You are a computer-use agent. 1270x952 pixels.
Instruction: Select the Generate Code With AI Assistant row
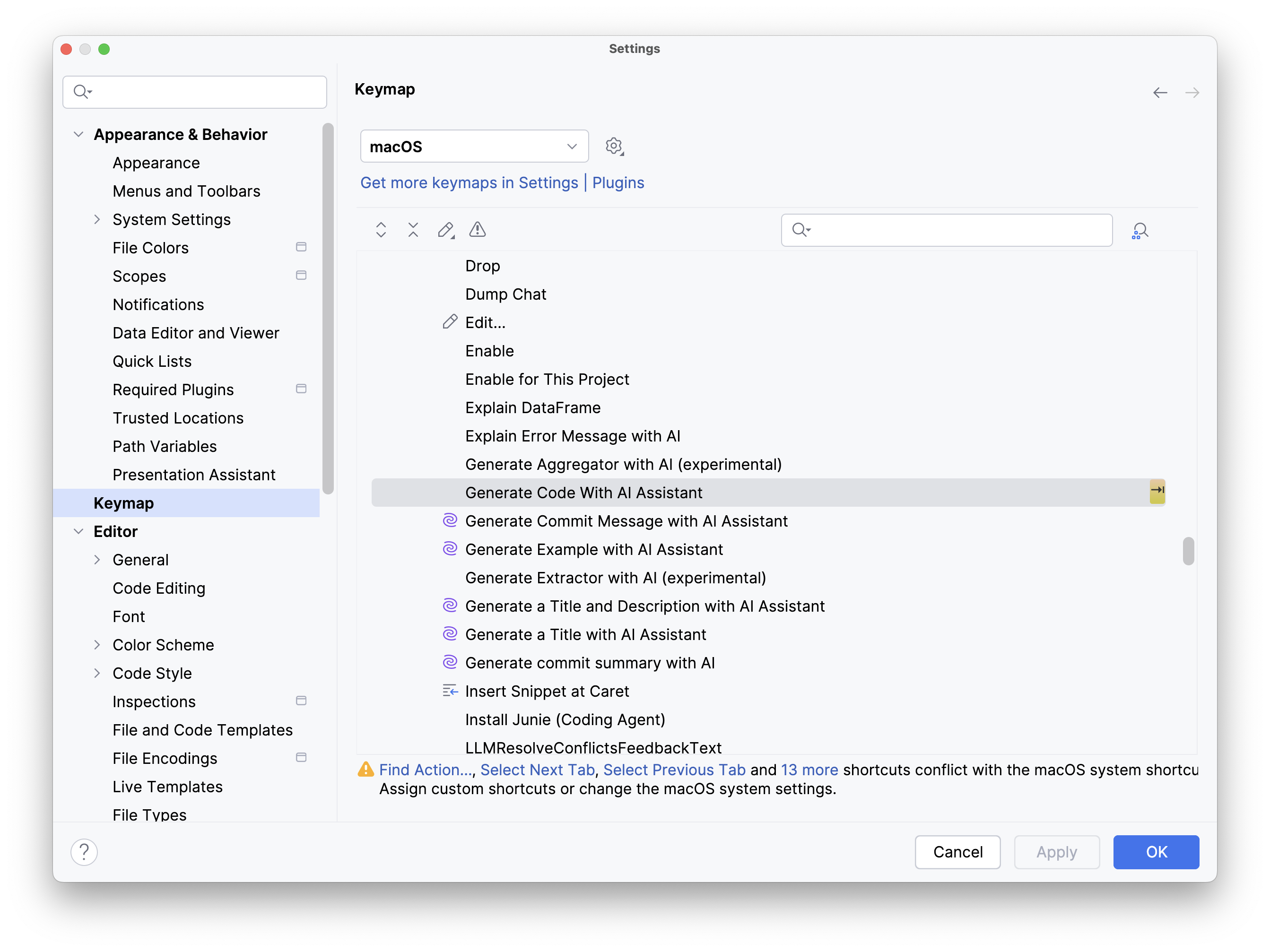(768, 493)
